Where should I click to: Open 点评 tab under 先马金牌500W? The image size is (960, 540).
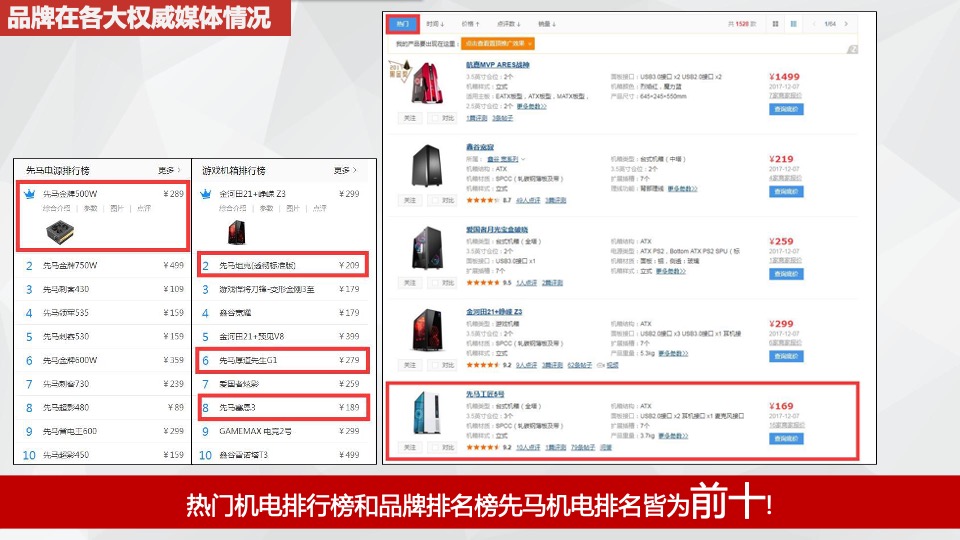(144, 209)
